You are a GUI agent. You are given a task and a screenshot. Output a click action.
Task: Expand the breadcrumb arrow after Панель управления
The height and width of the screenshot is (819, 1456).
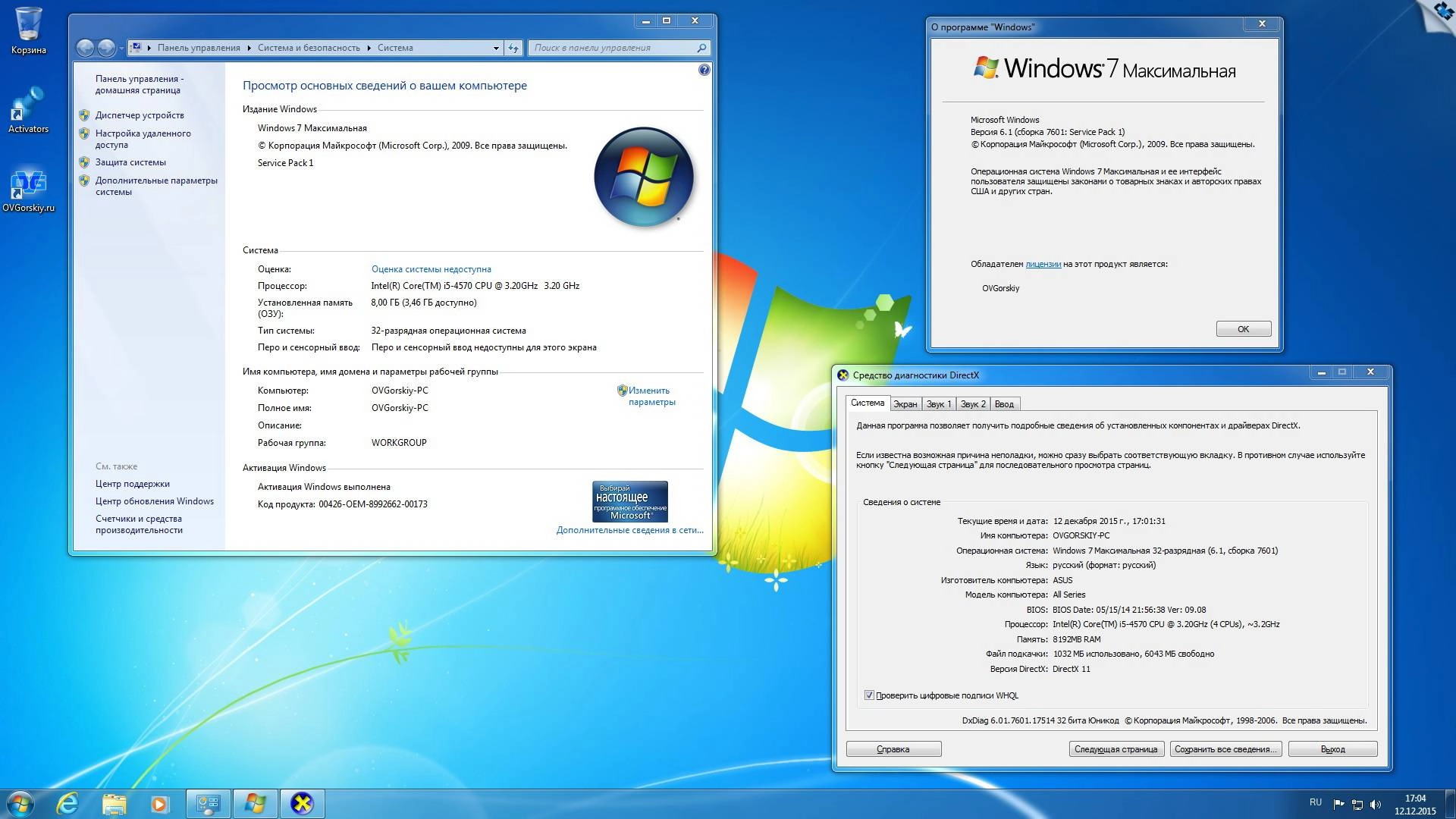(248, 47)
